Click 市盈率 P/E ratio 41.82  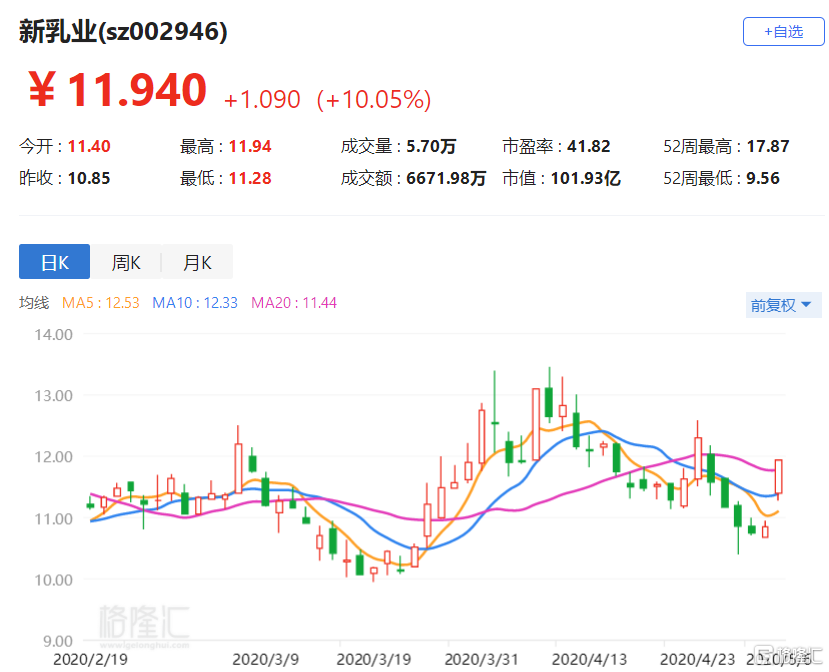[x=588, y=146]
